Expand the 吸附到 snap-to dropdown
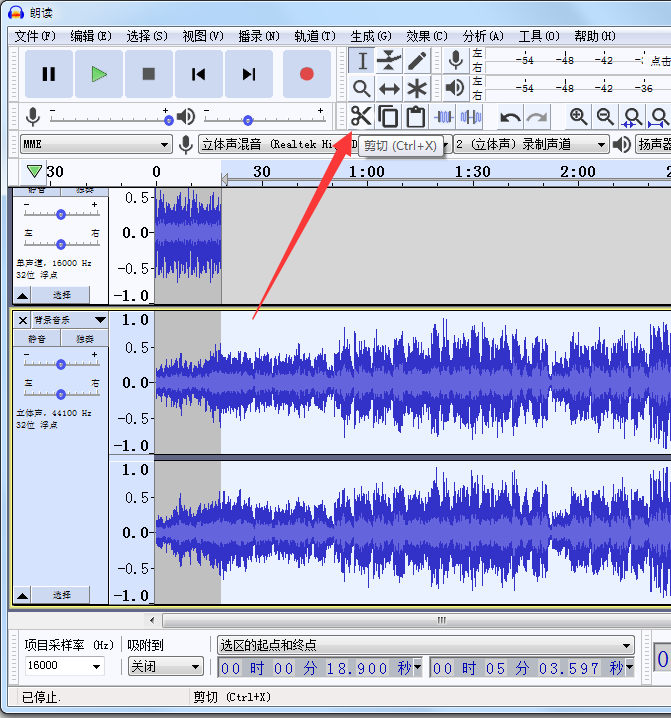The width and height of the screenshot is (671, 718). point(166,667)
